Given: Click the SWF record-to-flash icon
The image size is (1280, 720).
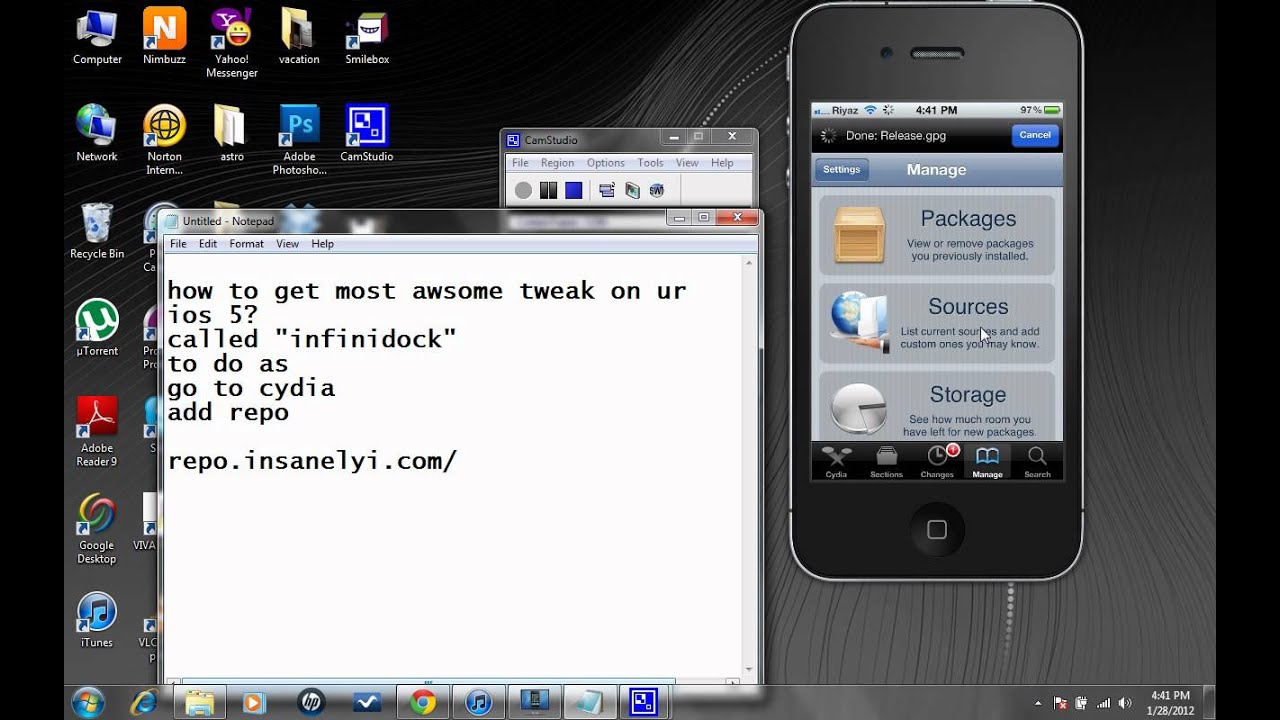Looking at the screenshot, I should point(656,190).
